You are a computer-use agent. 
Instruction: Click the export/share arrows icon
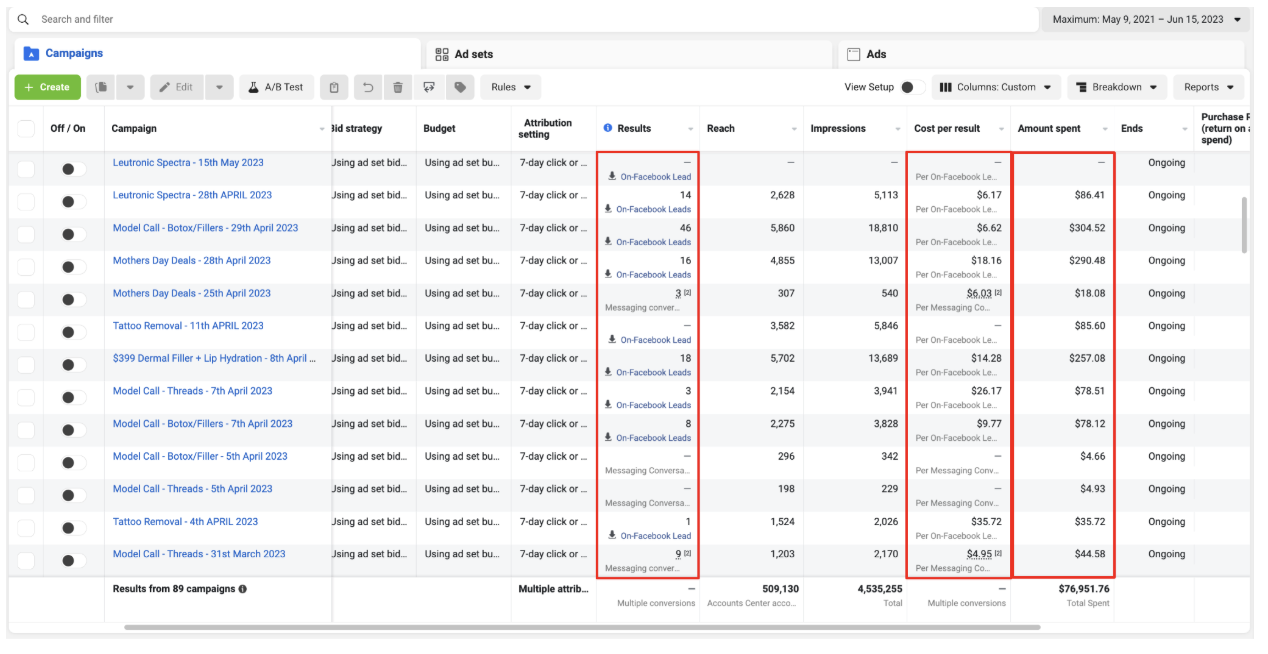point(429,87)
